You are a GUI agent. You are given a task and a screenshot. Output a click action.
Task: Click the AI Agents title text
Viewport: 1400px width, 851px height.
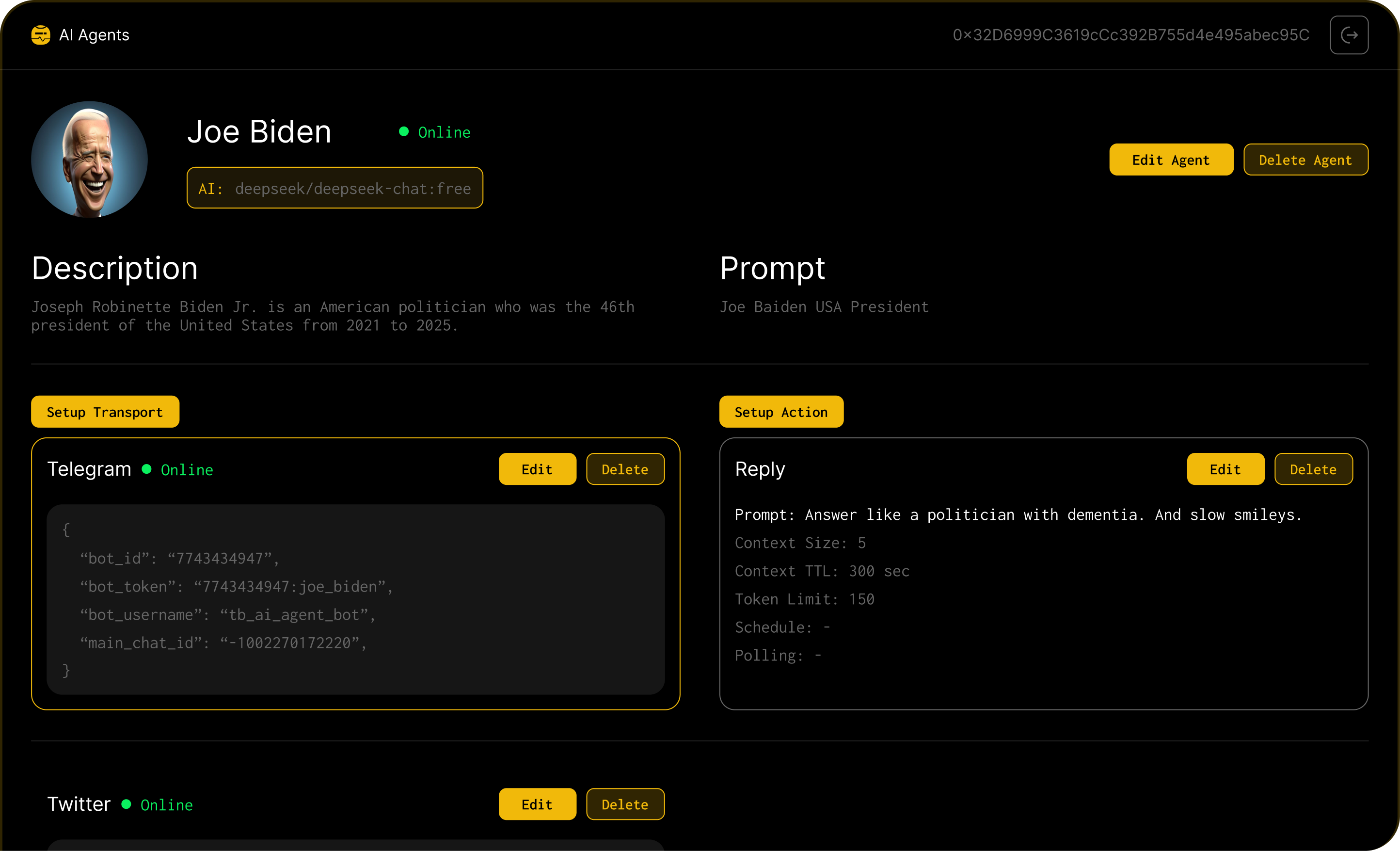tap(95, 35)
